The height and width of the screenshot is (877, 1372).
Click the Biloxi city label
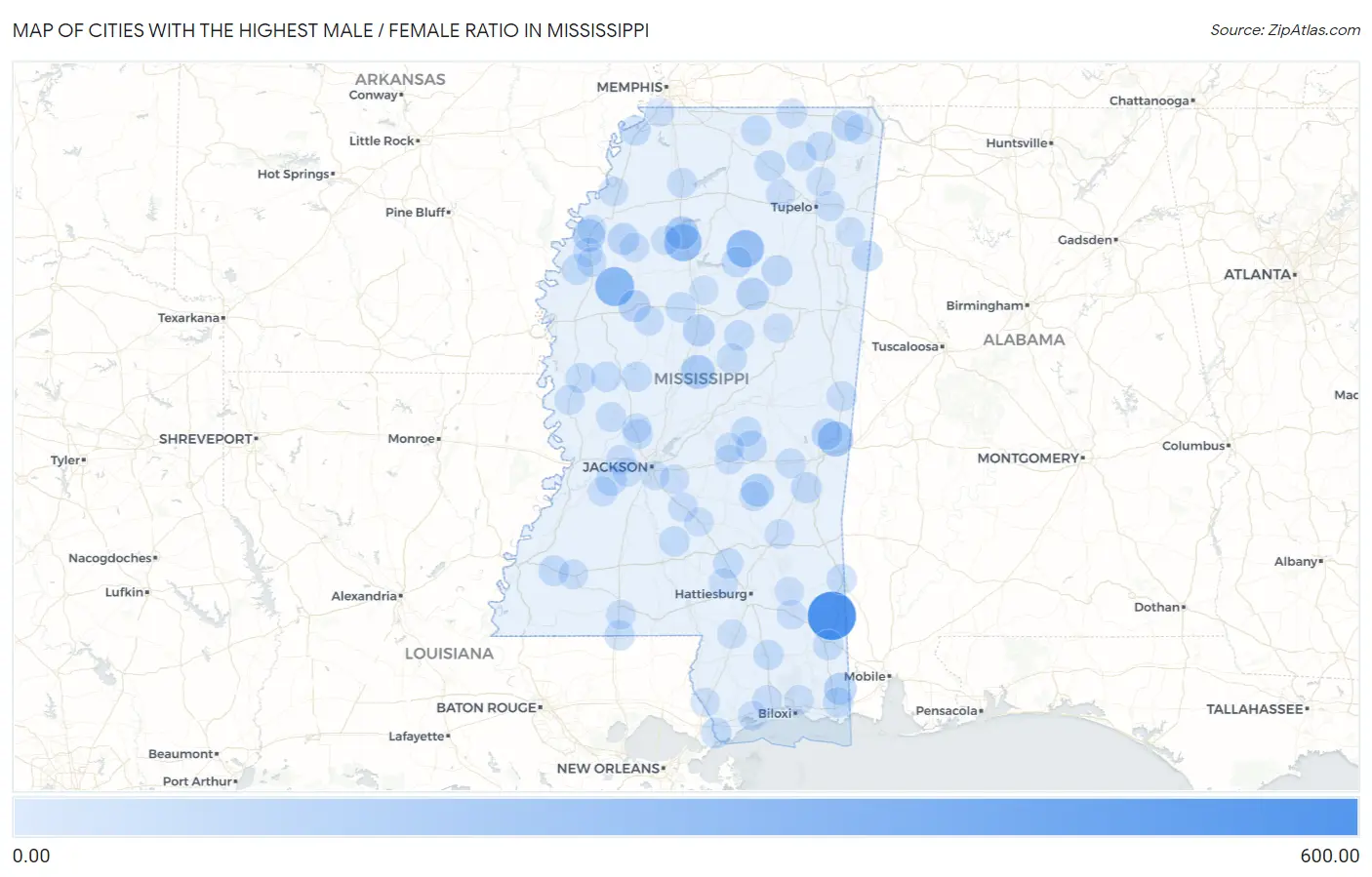775,713
